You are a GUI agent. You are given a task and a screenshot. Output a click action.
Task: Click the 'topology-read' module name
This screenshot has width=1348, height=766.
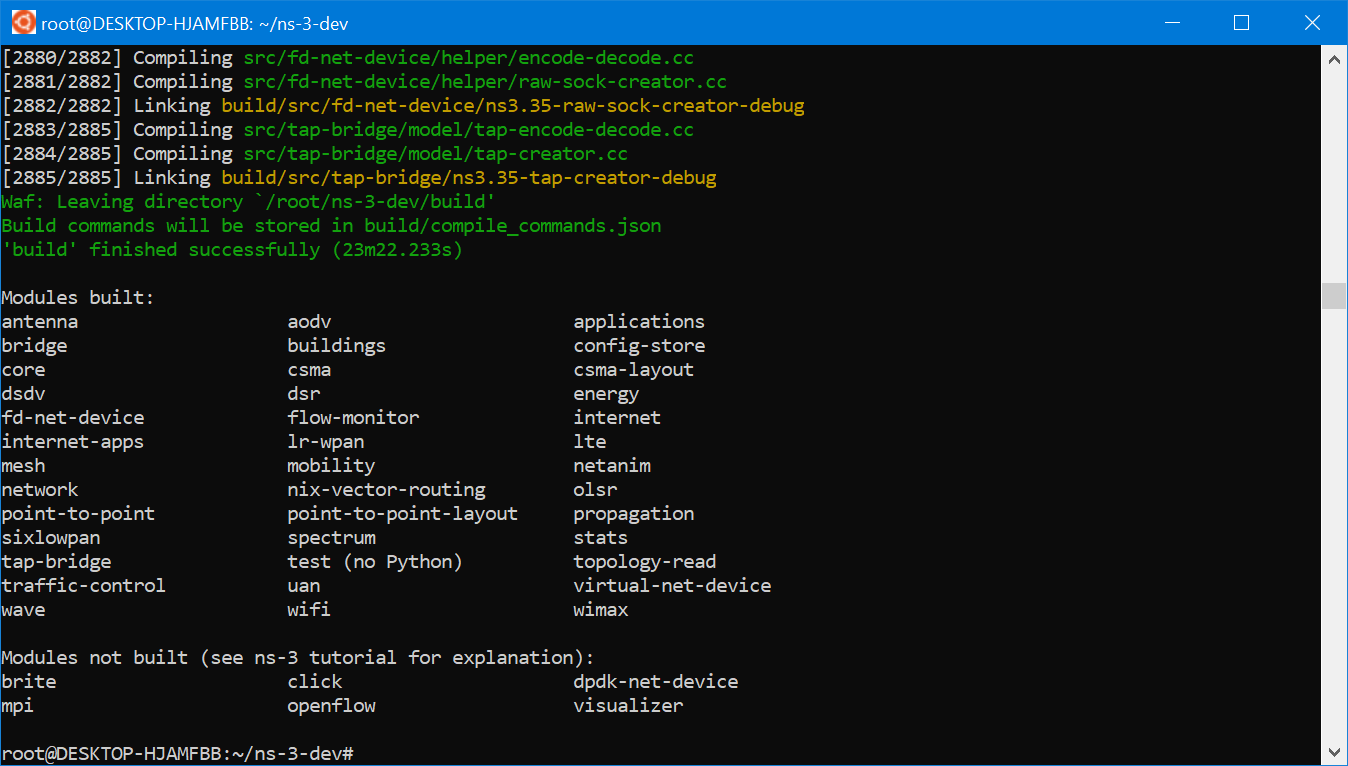645,562
